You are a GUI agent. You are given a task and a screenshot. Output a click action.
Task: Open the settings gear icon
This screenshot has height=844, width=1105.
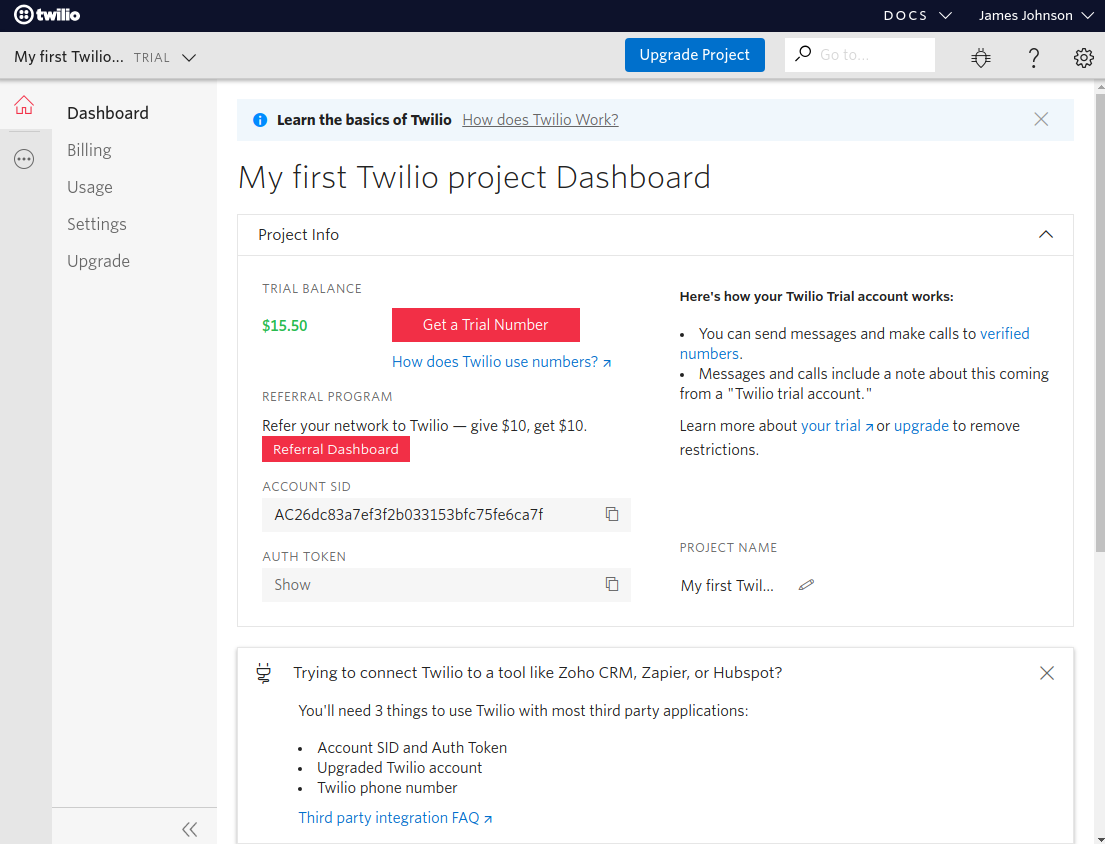(x=1083, y=57)
